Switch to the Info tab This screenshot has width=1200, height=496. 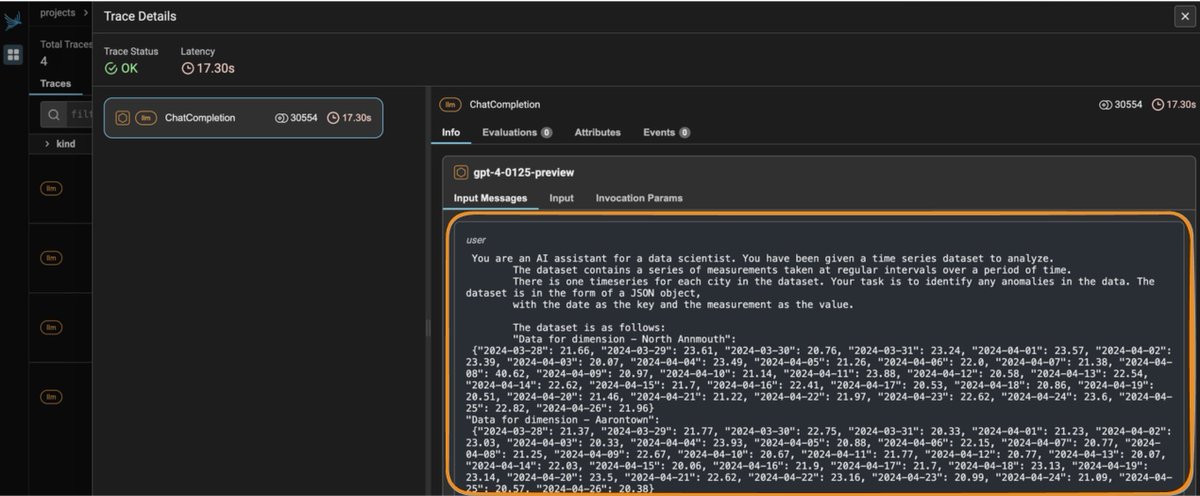(451, 132)
